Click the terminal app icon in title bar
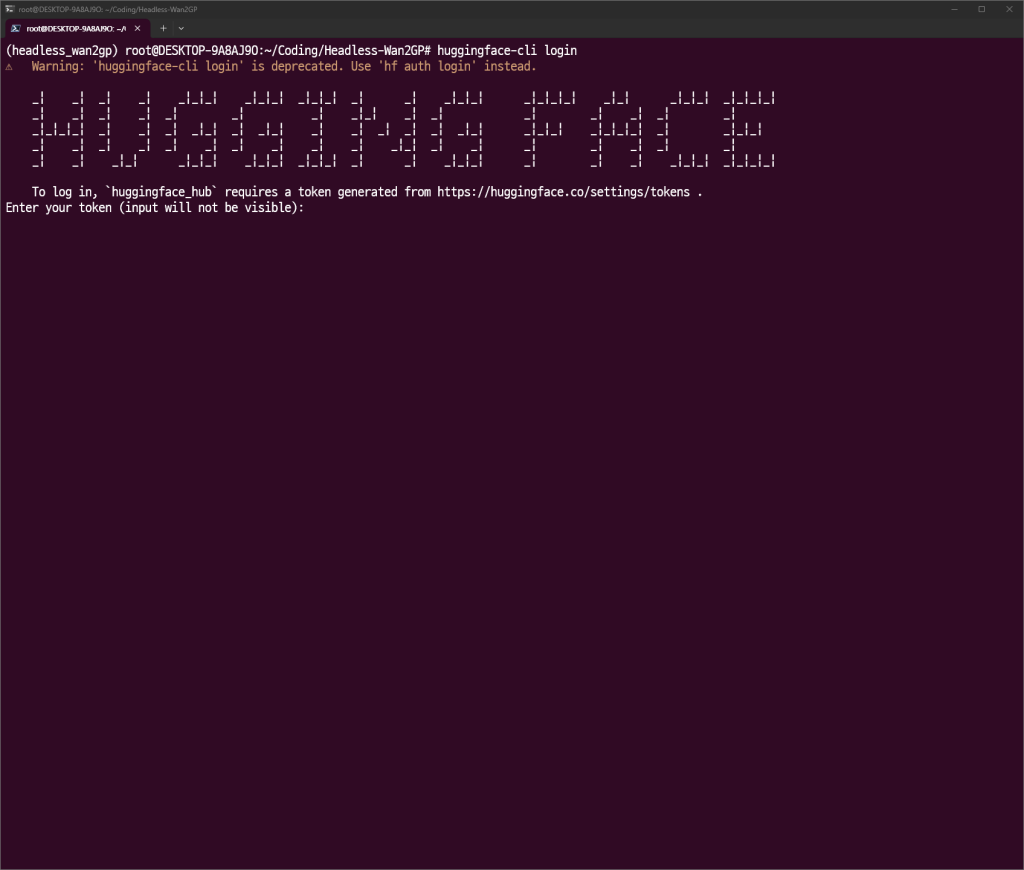The width and height of the screenshot is (1024, 870). point(10,9)
